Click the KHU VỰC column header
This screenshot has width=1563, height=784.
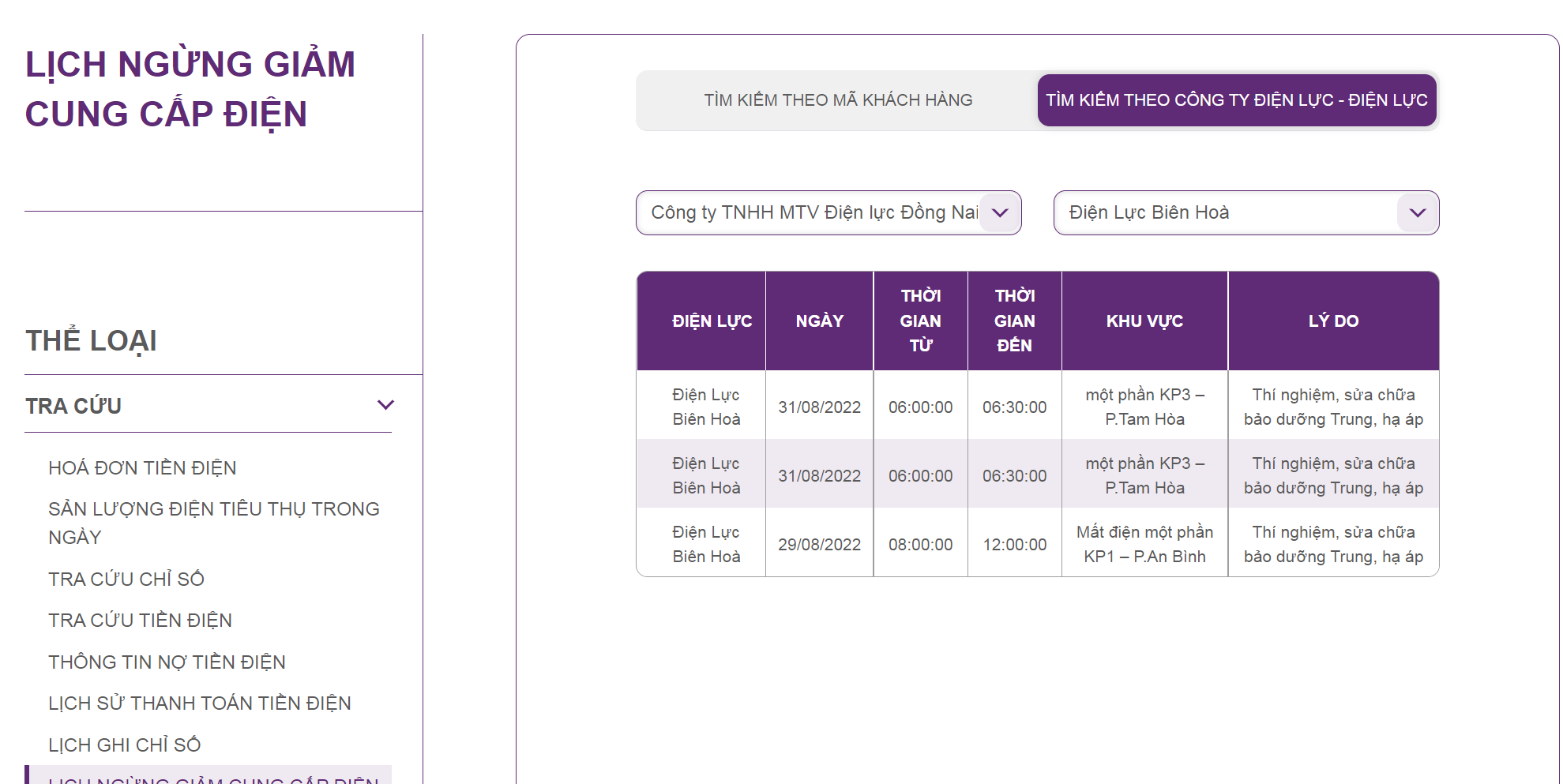1144,321
